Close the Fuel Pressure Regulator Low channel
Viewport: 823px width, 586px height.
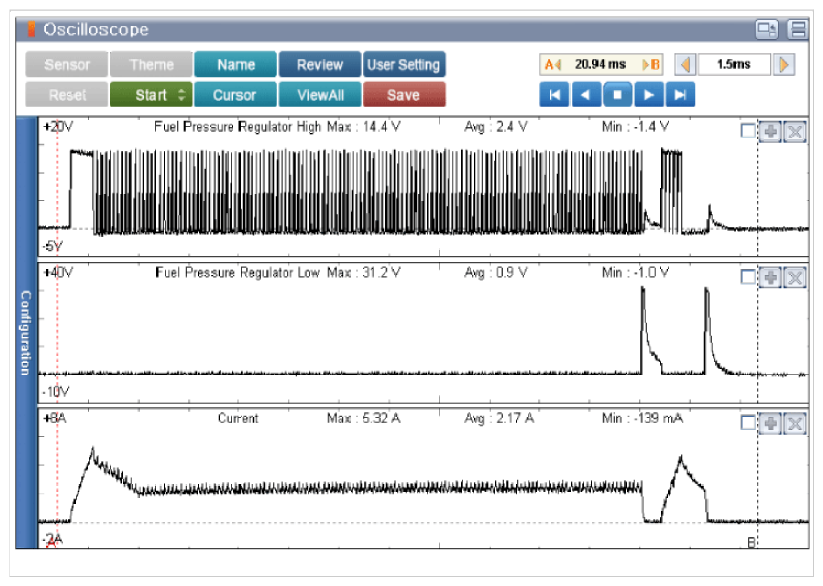[794, 277]
